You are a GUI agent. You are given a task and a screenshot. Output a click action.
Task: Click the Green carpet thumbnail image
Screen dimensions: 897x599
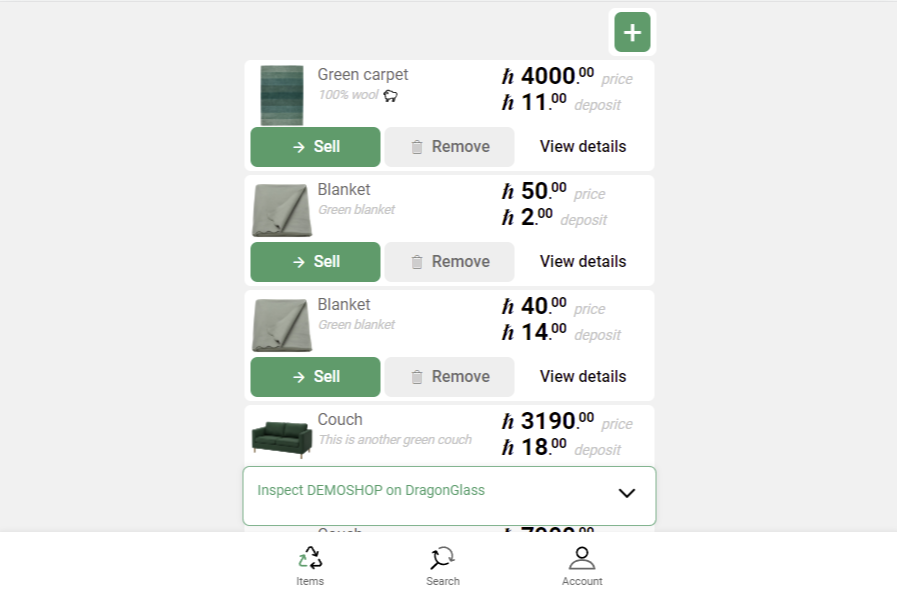tap(282, 95)
